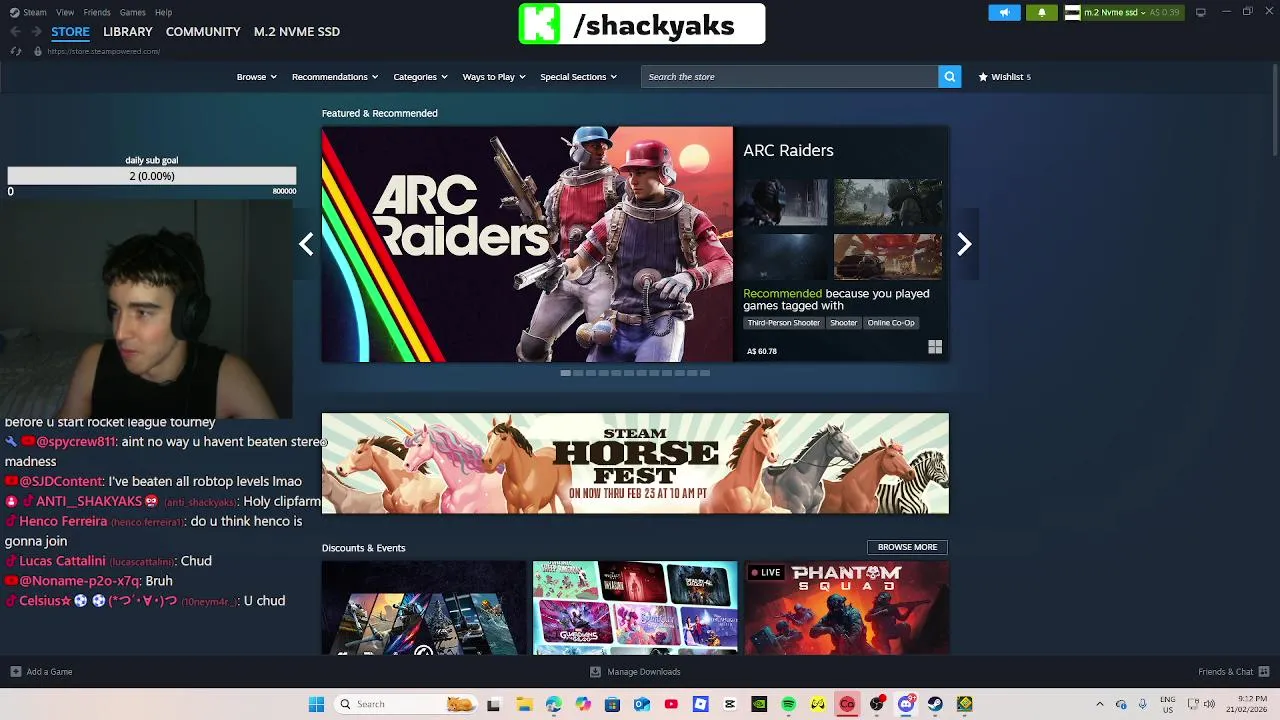
Task: Click the Windows platform icon on ARC Raiders
Action: pyautogui.click(x=935, y=347)
